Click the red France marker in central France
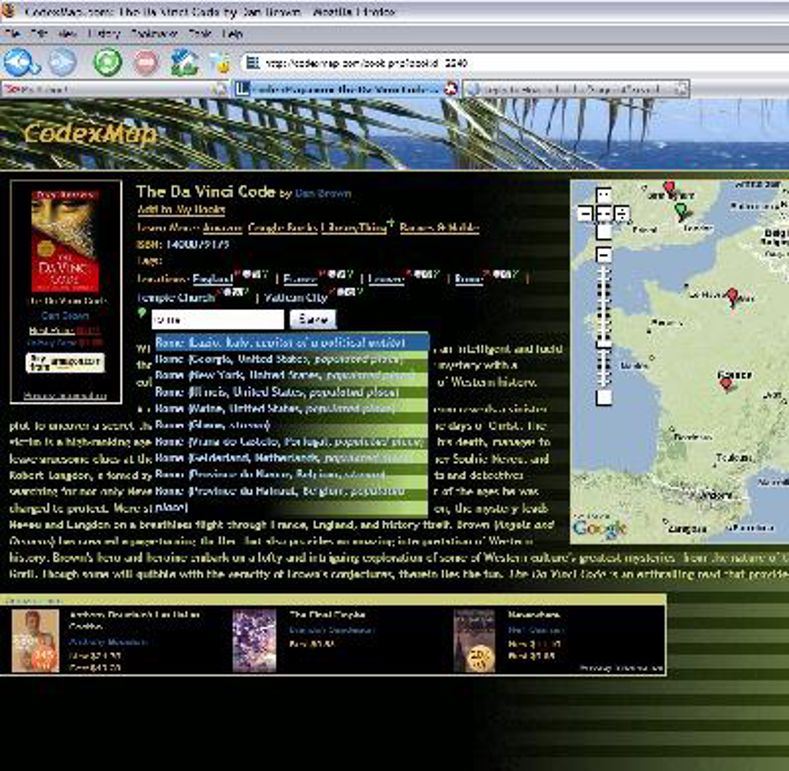This screenshot has width=789, height=771. [x=726, y=383]
